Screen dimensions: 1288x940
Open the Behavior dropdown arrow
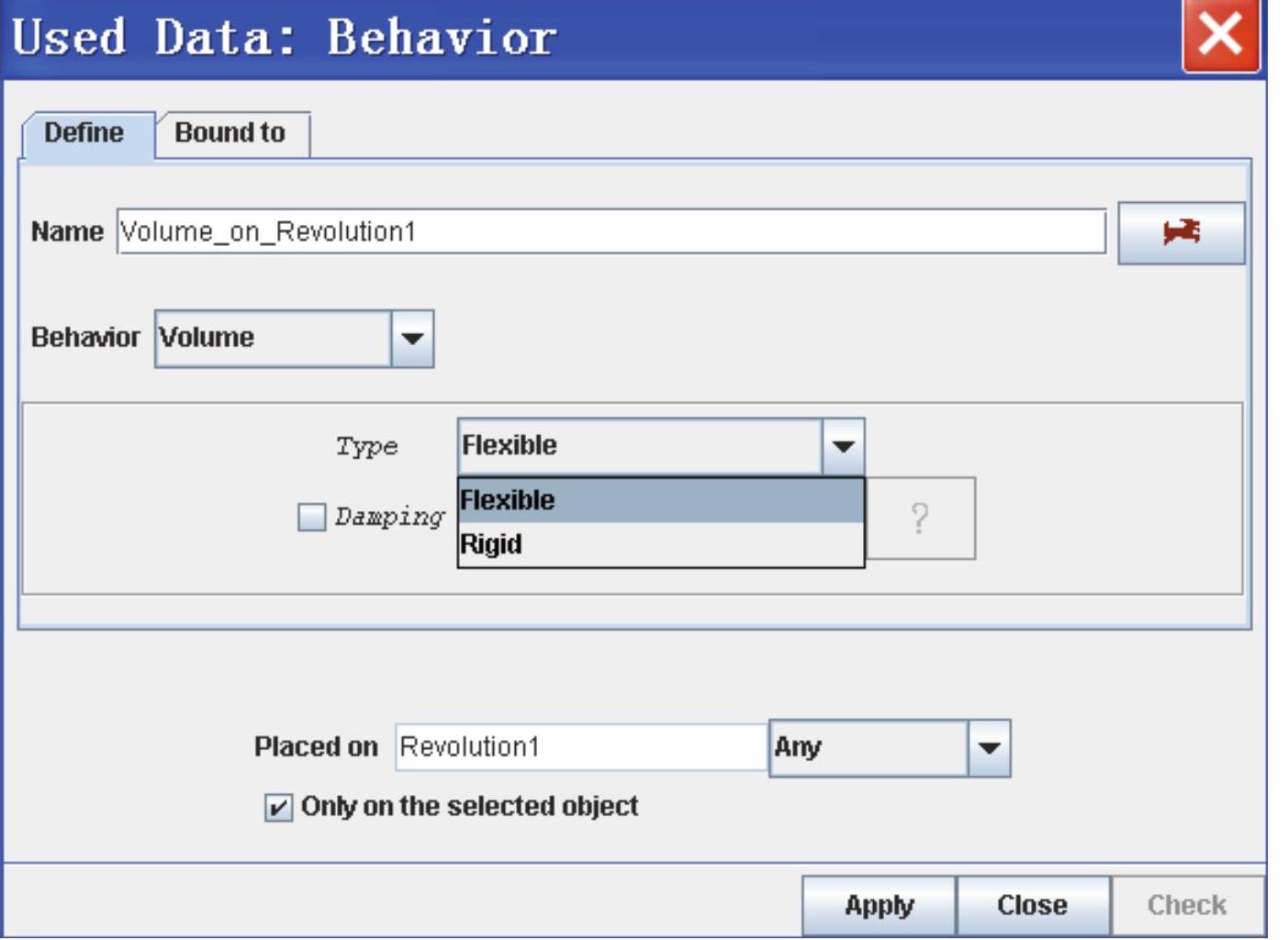pyautogui.click(x=412, y=339)
